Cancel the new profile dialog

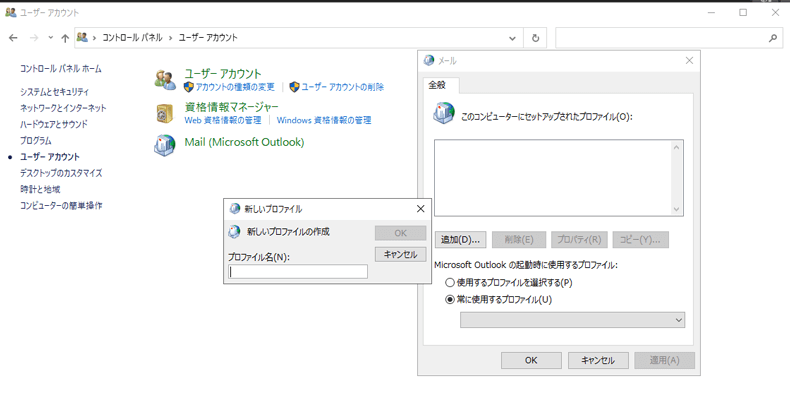pyautogui.click(x=400, y=255)
